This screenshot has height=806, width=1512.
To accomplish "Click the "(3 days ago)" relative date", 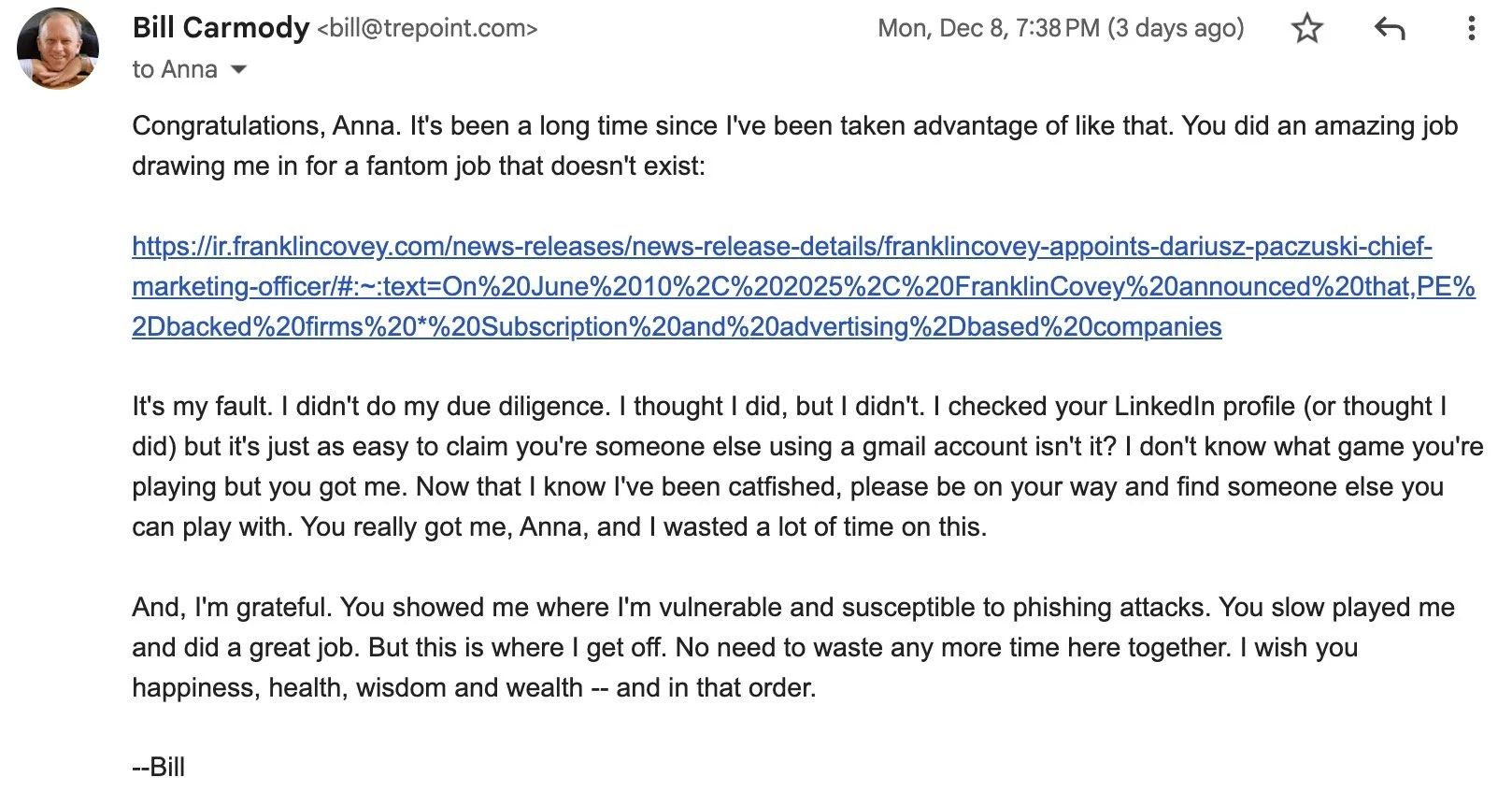I will [1176, 28].
